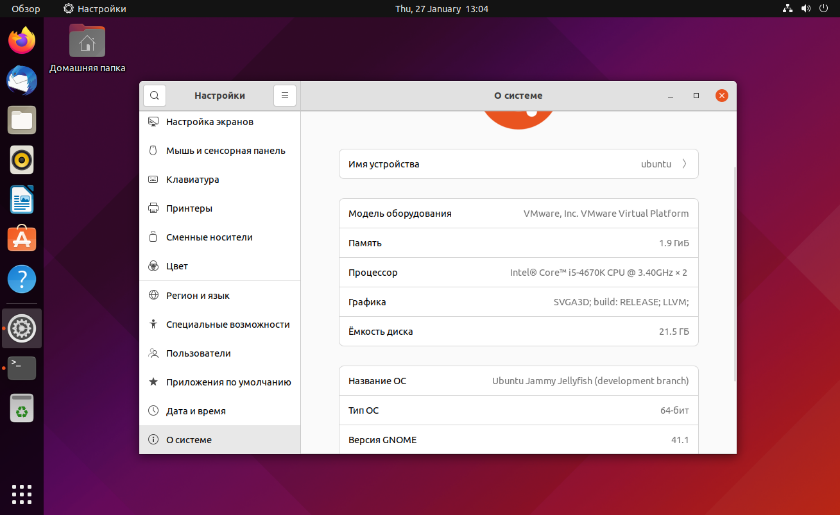This screenshot has width=840, height=515.
Task: Select О системе in the sidebar
Action: (x=220, y=439)
